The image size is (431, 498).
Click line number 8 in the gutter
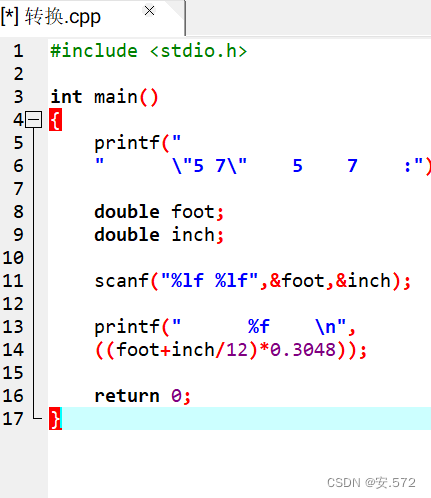point(19,212)
